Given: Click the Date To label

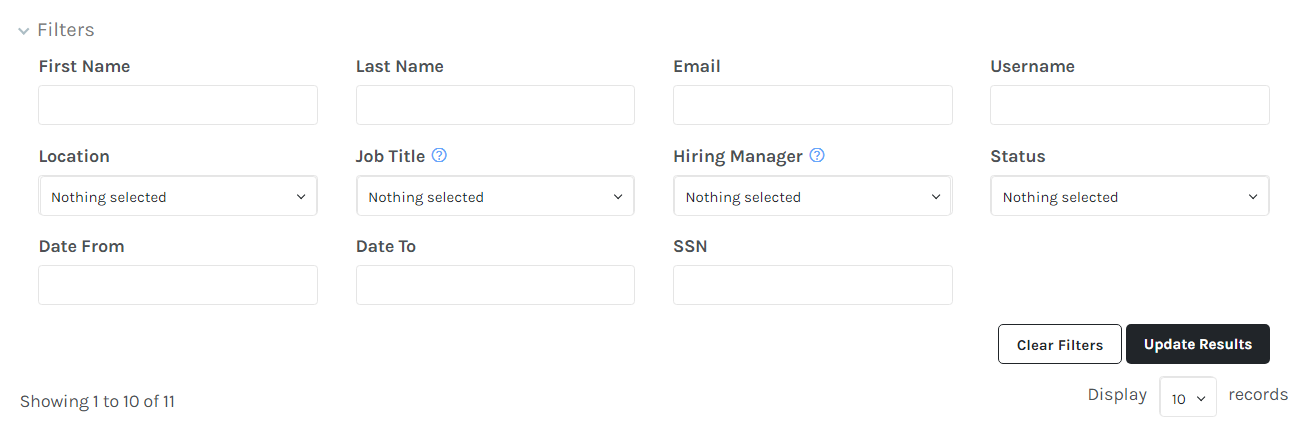Looking at the screenshot, I should coord(386,246).
